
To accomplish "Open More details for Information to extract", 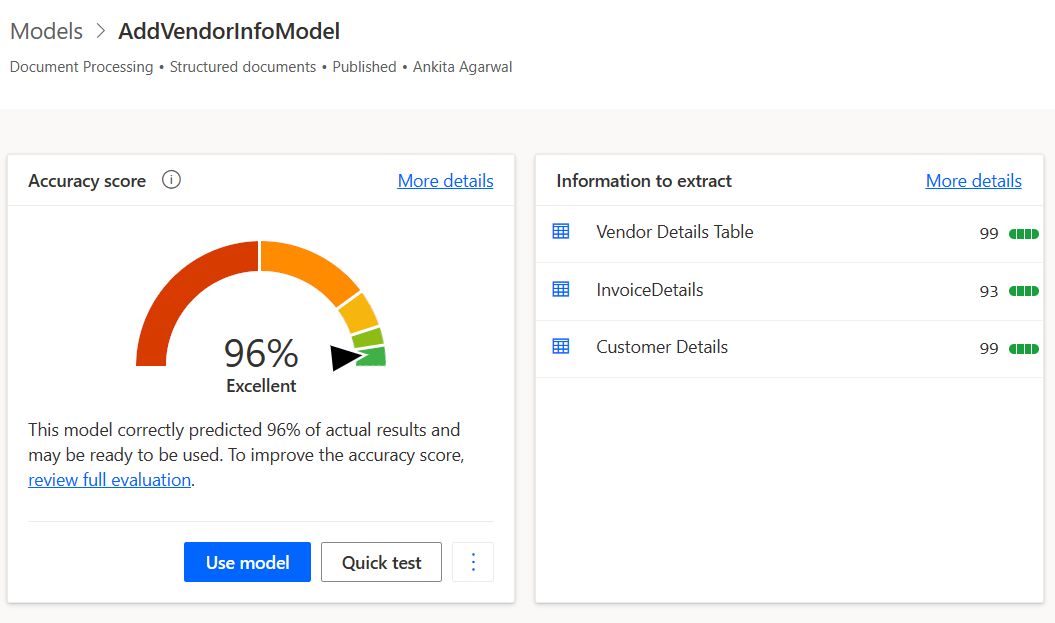I will (x=974, y=180).
